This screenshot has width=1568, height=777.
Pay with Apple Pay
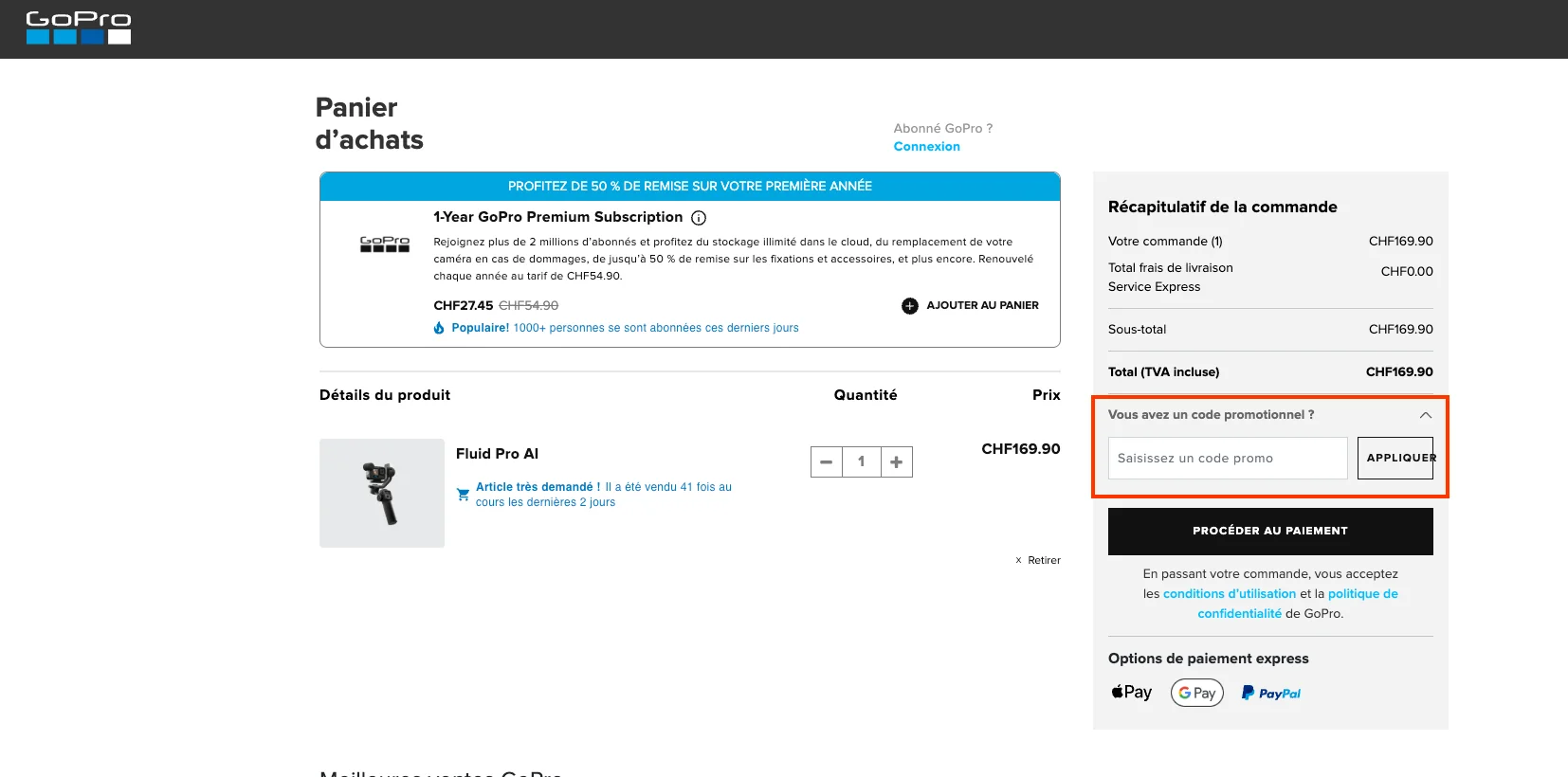click(x=1132, y=693)
